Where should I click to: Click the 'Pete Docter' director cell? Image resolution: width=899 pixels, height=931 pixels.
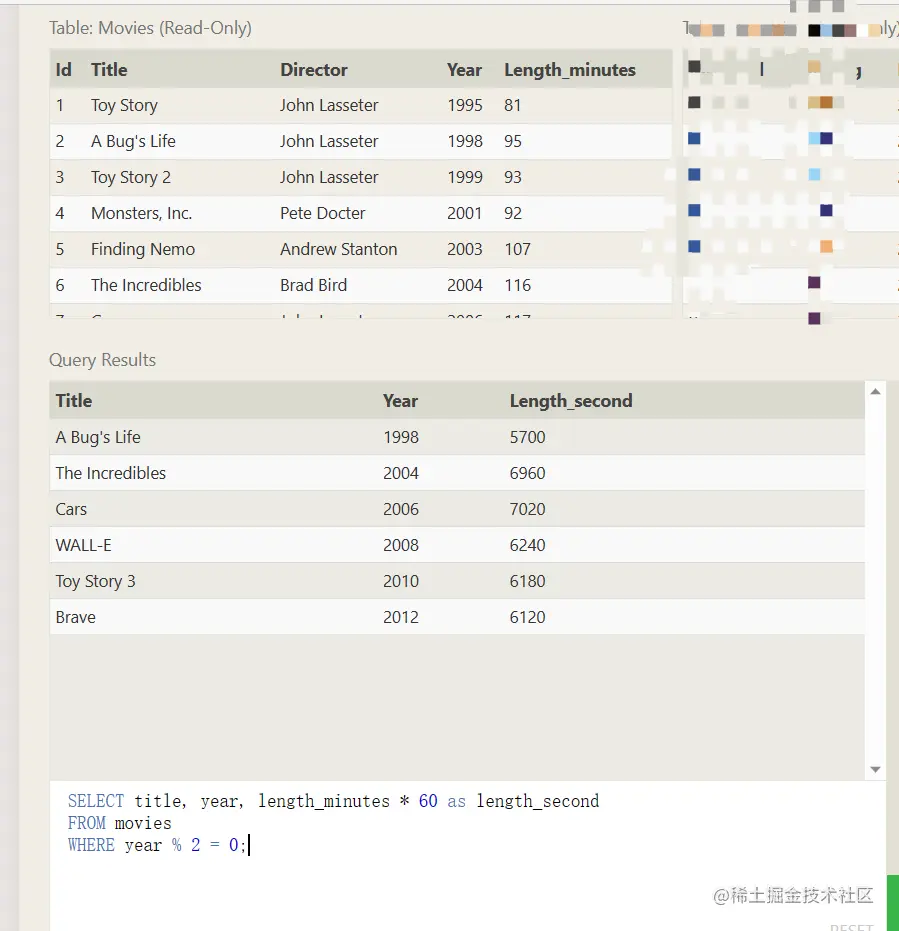[322, 213]
